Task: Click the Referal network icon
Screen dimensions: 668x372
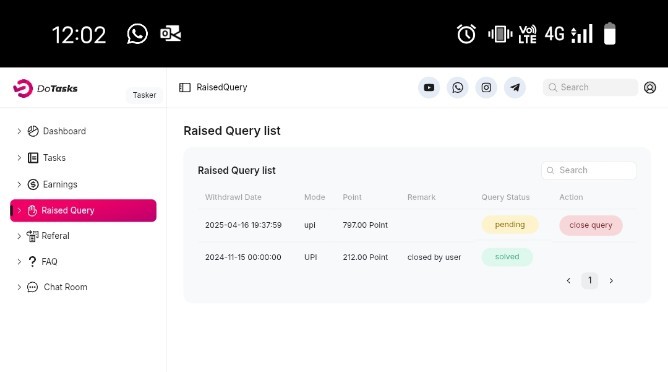Action: 32,236
